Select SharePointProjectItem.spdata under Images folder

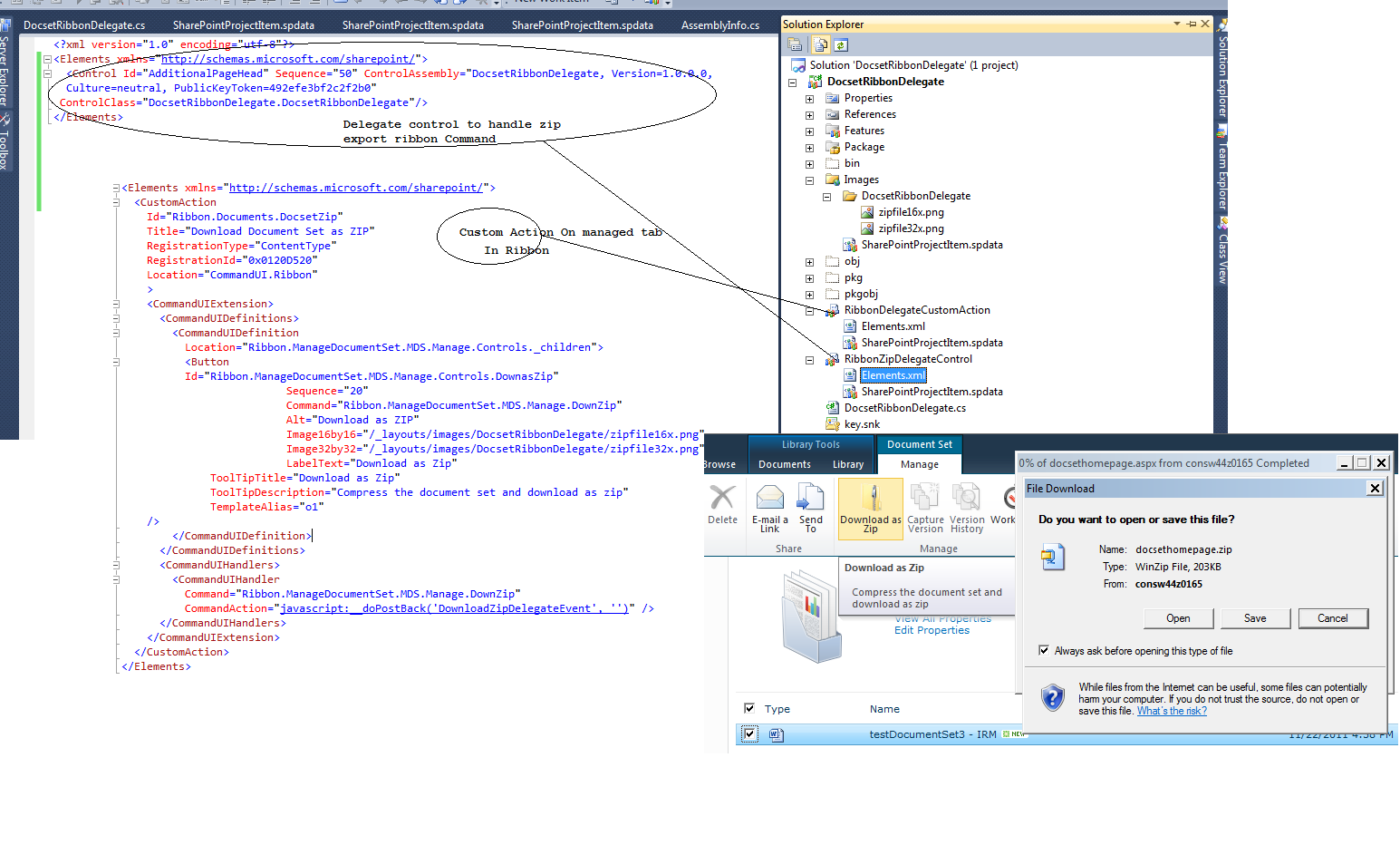point(932,245)
